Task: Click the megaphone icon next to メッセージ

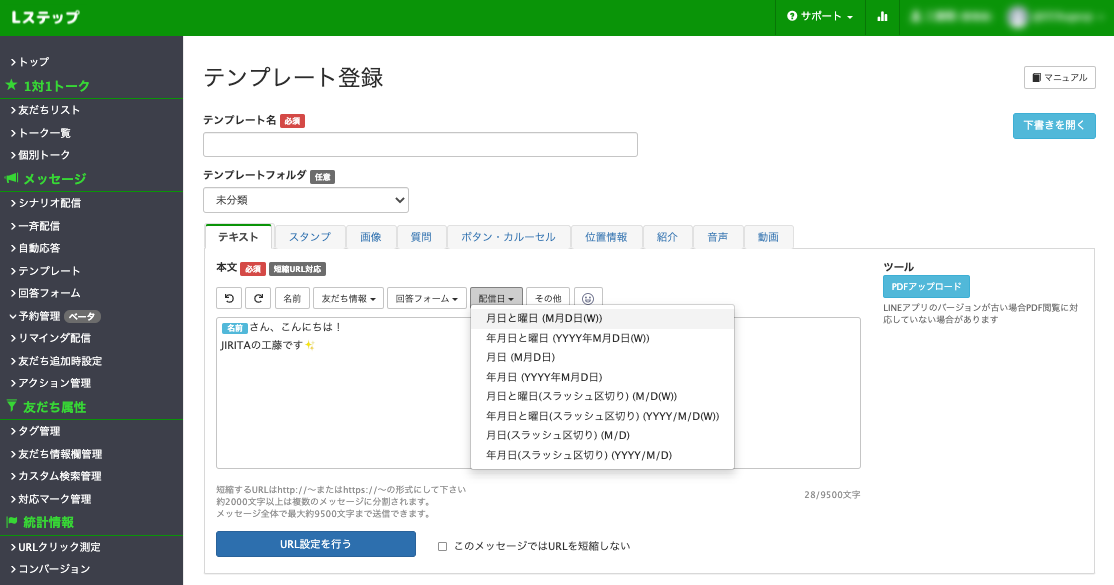Action: [x=14, y=178]
